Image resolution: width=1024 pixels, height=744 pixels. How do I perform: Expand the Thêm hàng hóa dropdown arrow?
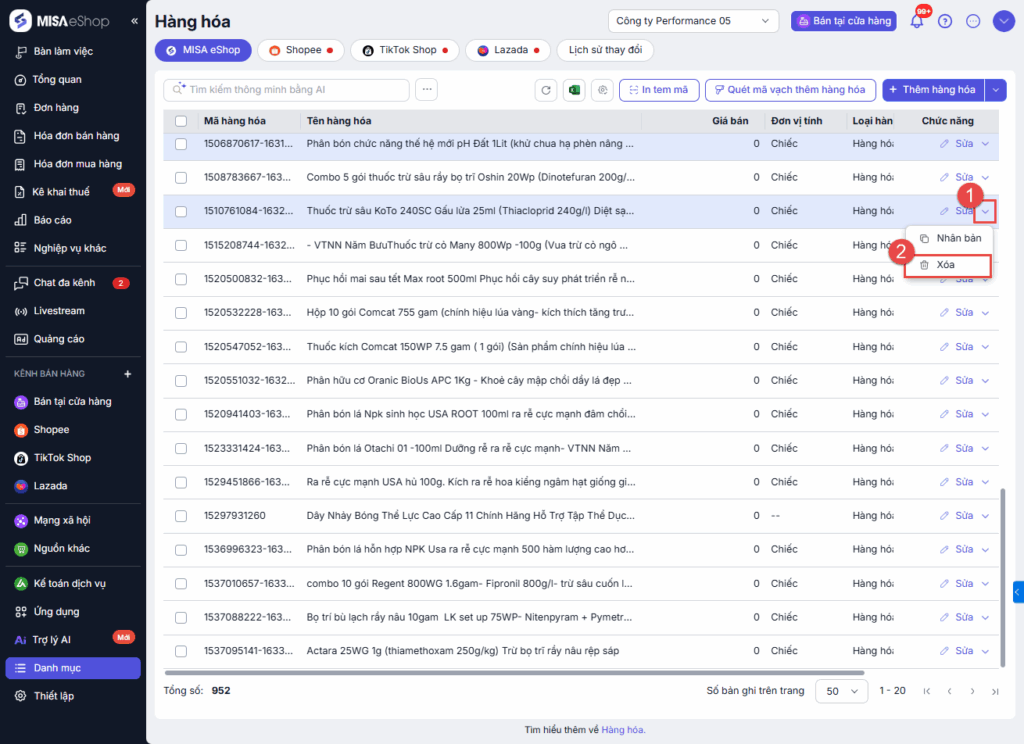(x=995, y=89)
